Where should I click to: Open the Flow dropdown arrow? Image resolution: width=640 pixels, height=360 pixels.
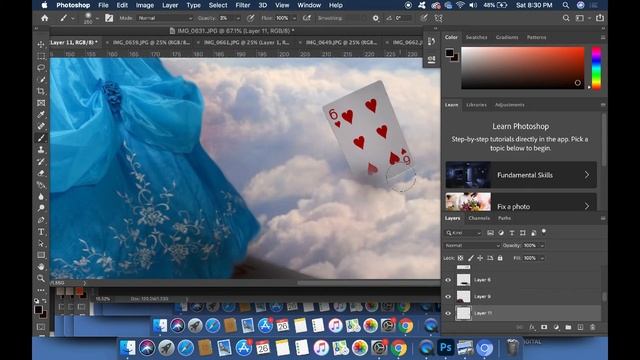pyautogui.click(x=294, y=18)
